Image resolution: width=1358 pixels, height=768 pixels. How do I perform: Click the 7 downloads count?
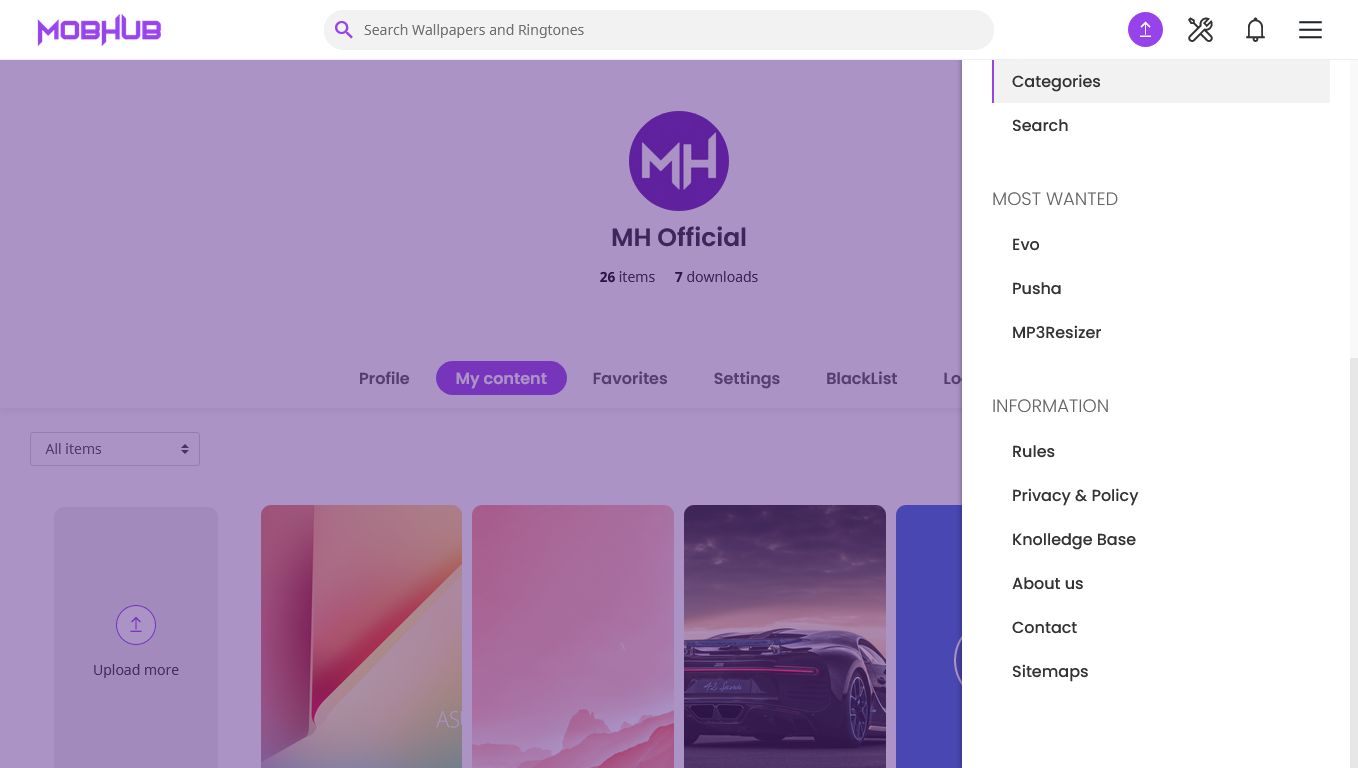click(x=716, y=277)
